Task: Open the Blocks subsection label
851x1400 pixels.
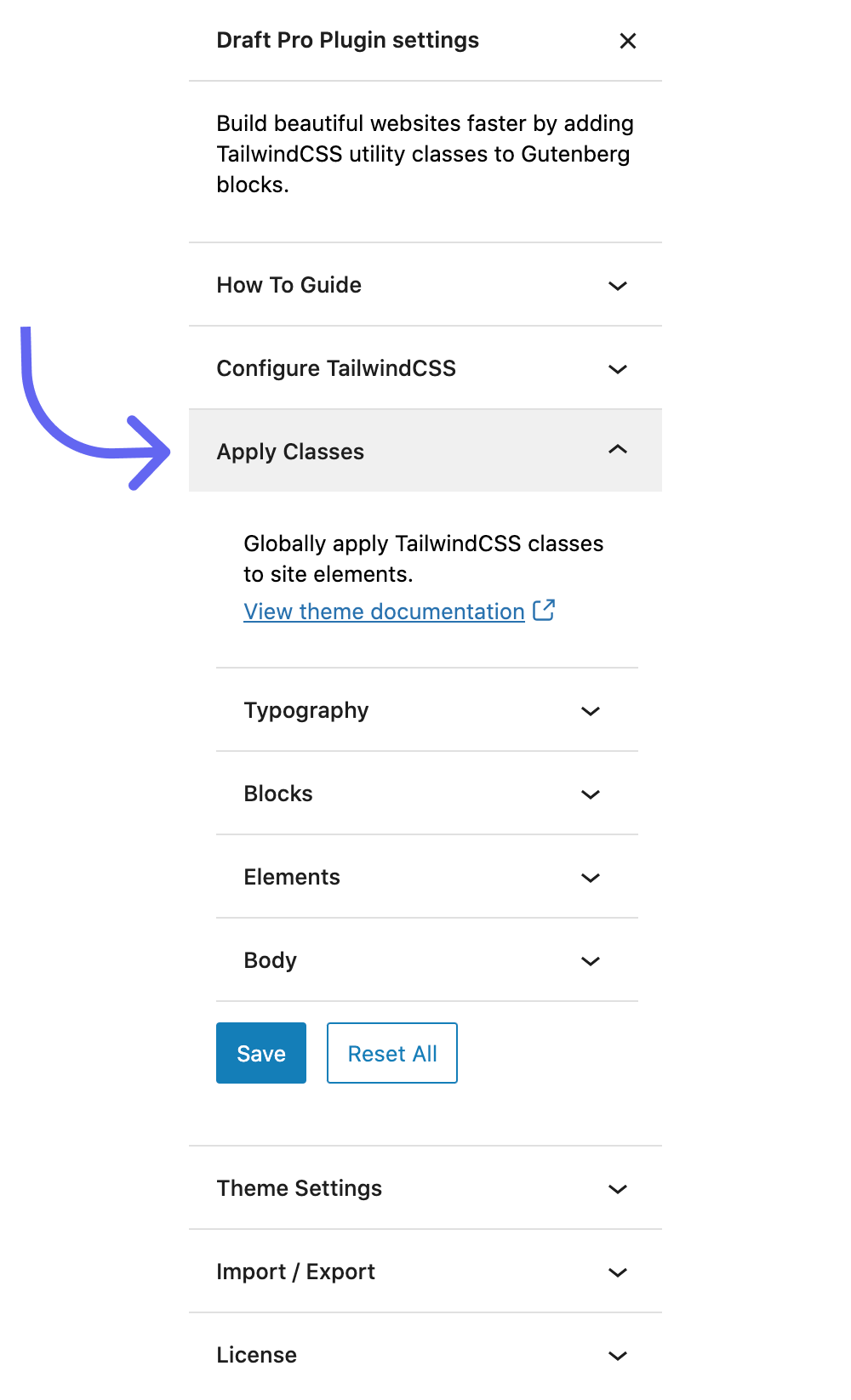Action: (x=278, y=794)
